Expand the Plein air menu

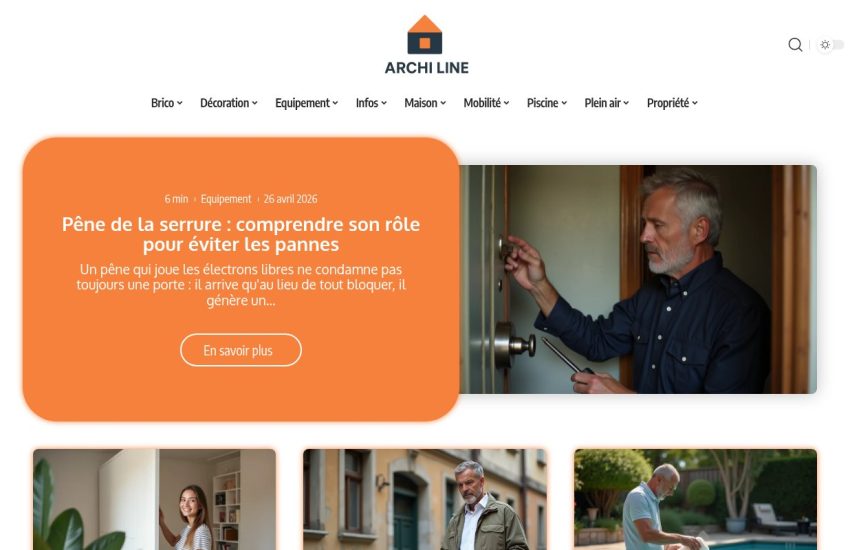[x=606, y=103]
